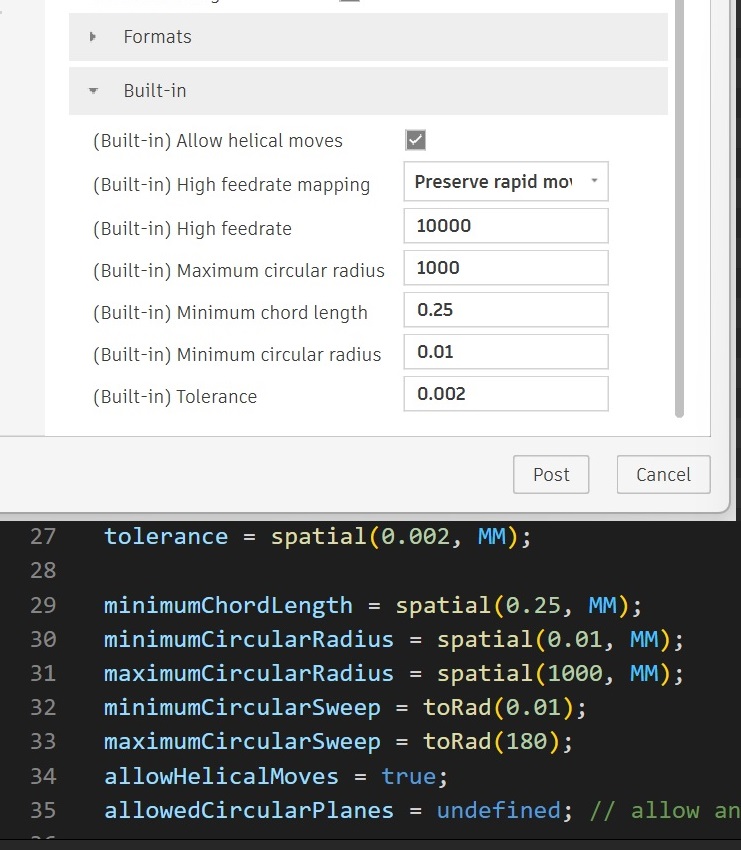Click the dialog's vertical scrollbar
This screenshot has height=850, width=741.
click(680, 200)
